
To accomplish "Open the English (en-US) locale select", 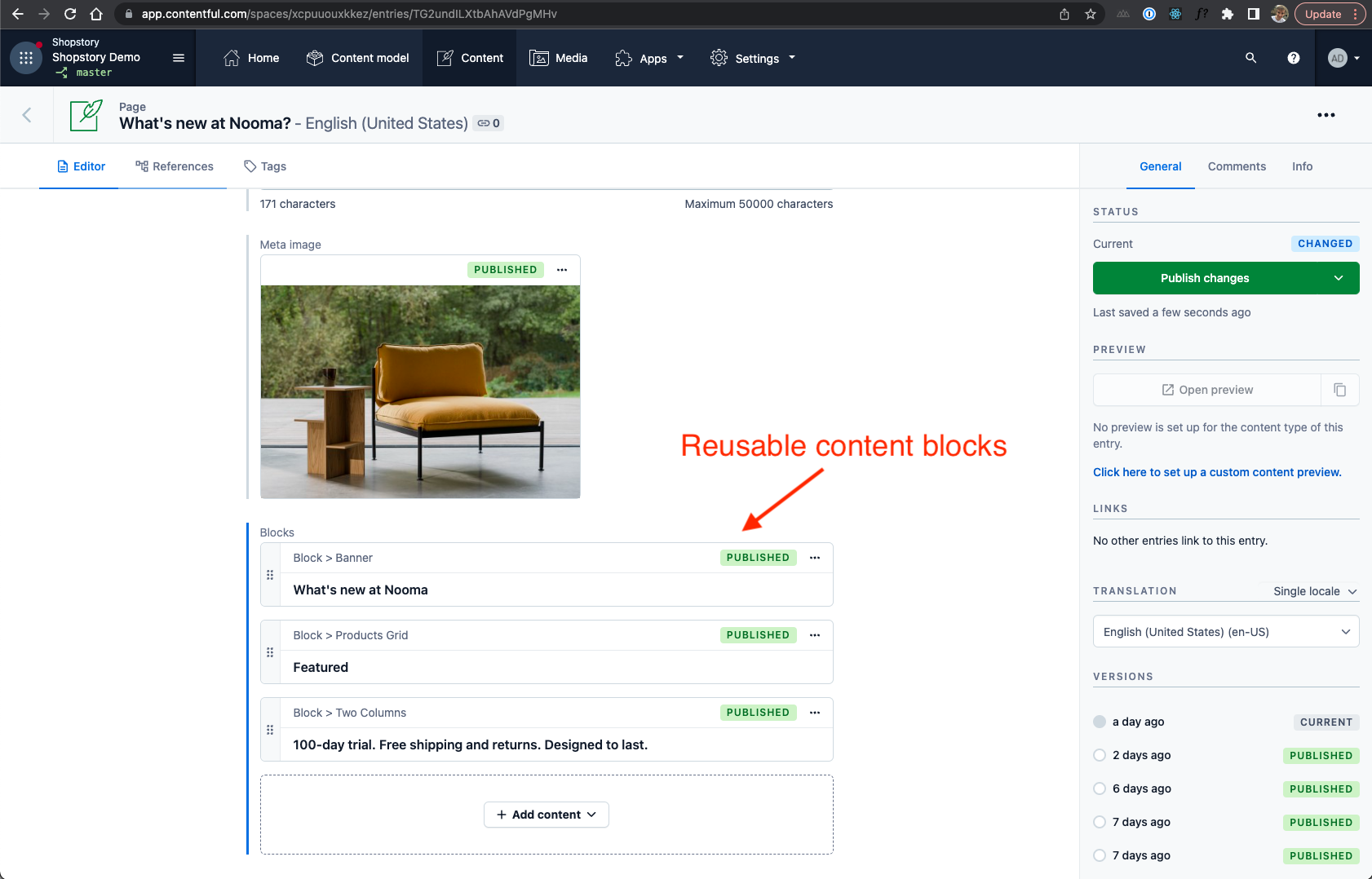I will [x=1226, y=632].
